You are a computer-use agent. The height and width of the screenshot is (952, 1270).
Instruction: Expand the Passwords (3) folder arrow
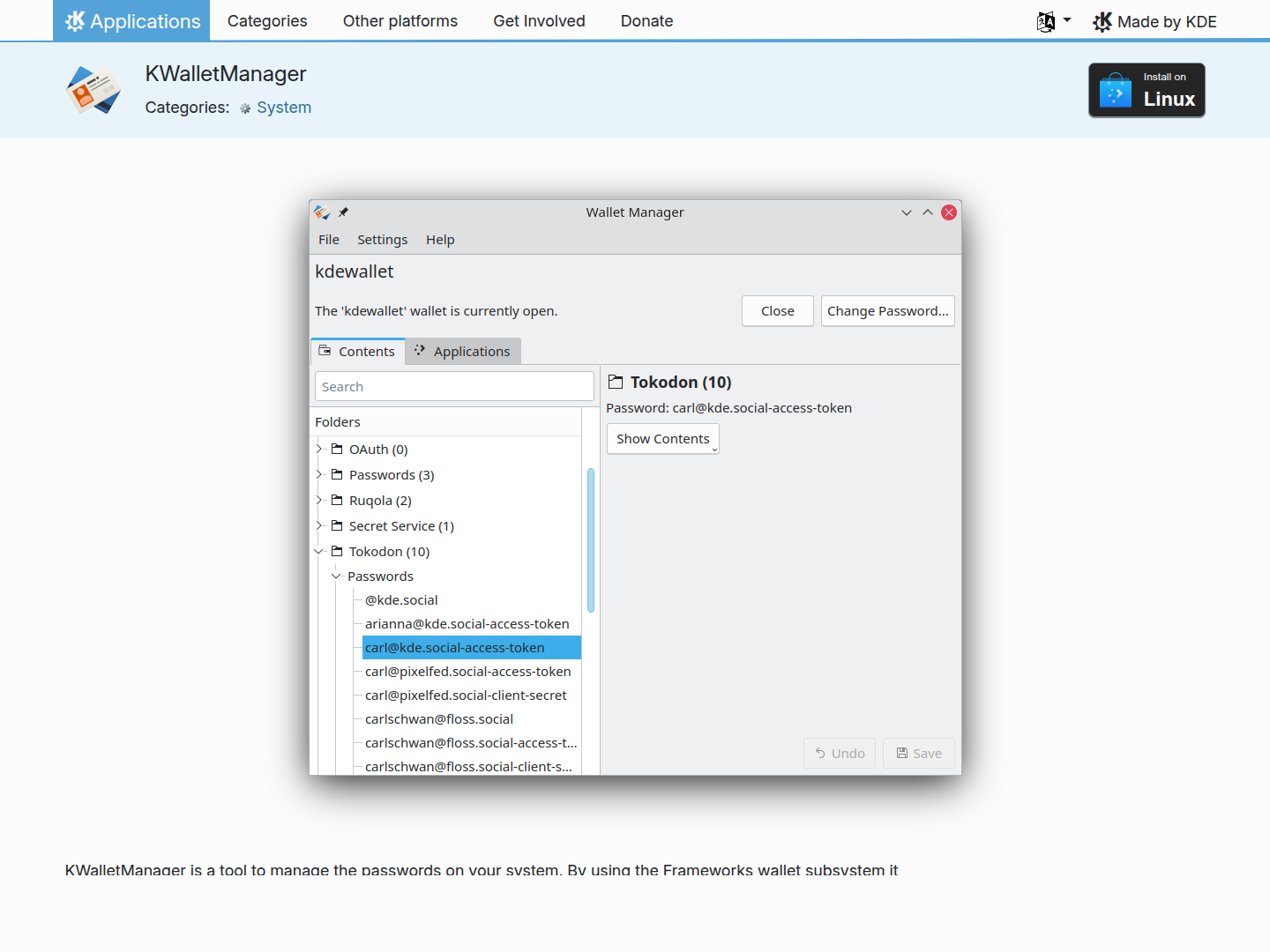coord(319,475)
